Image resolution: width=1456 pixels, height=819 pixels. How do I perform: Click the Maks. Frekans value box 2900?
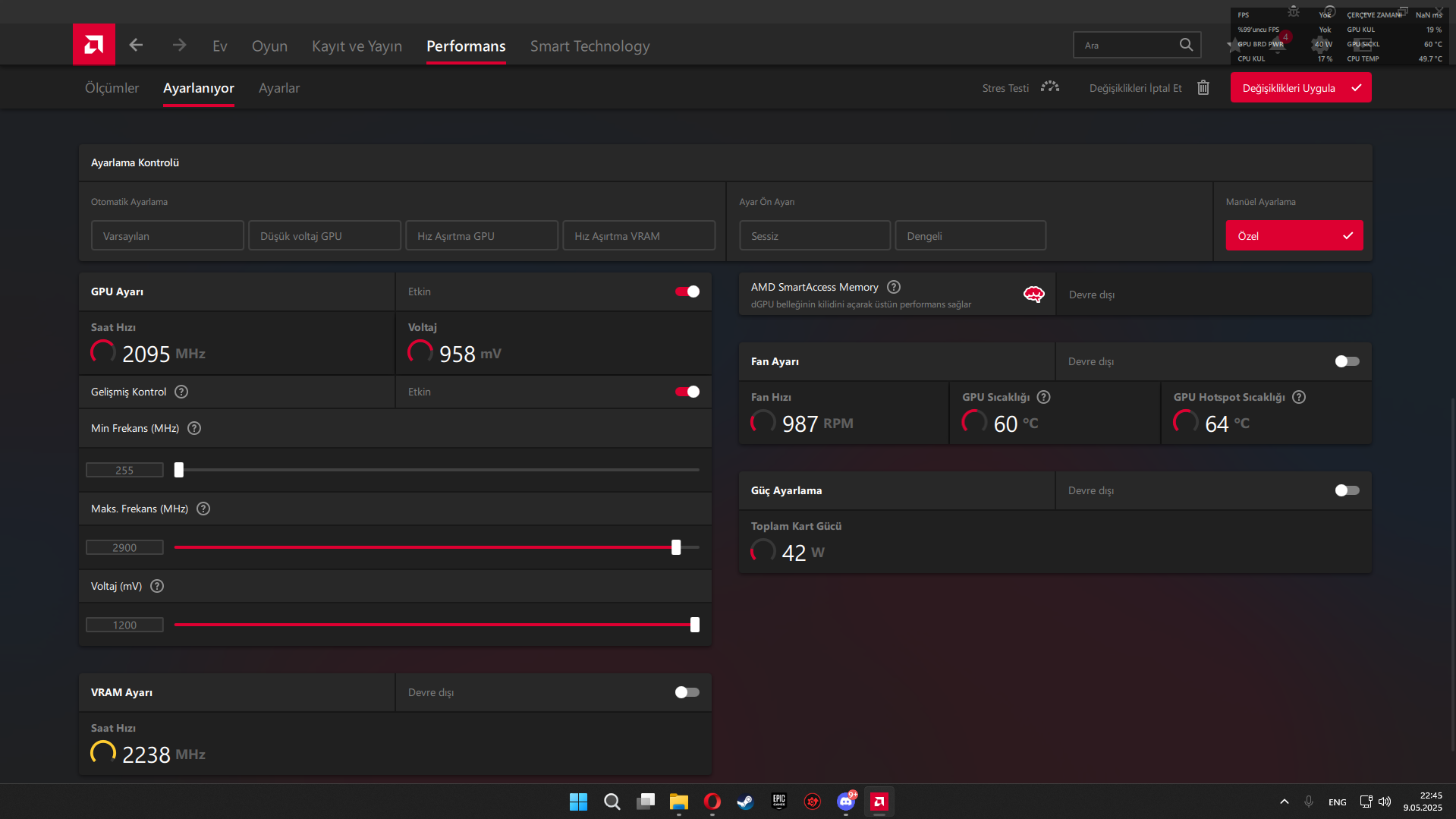pos(124,548)
